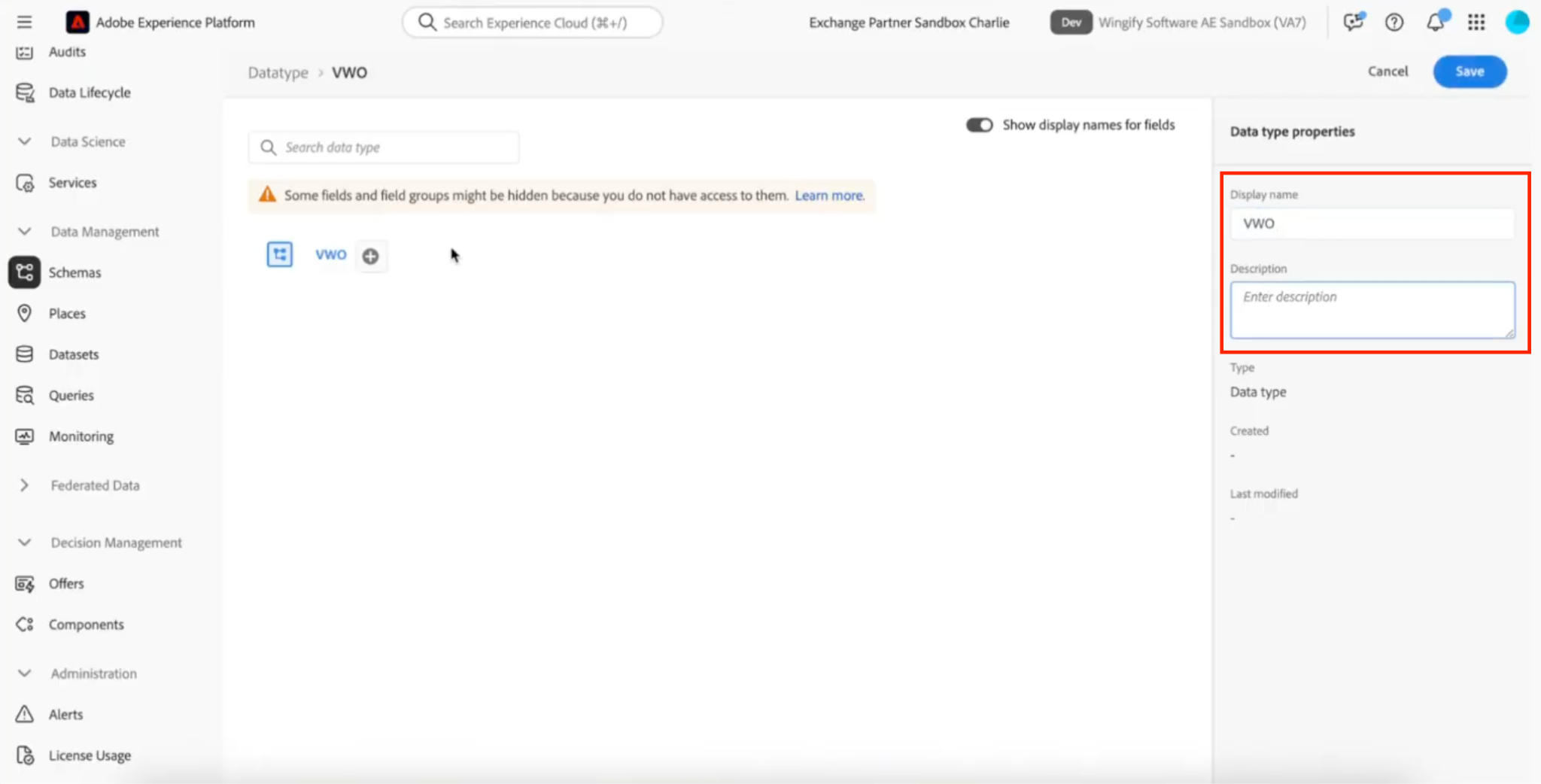Open the help question mark icon
The width and height of the screenshot is (1541, 784).
click(1394, 23)
